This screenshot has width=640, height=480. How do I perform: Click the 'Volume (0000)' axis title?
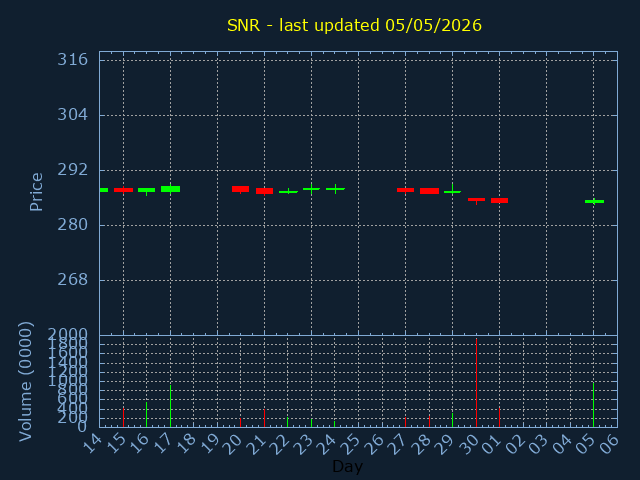25,382
